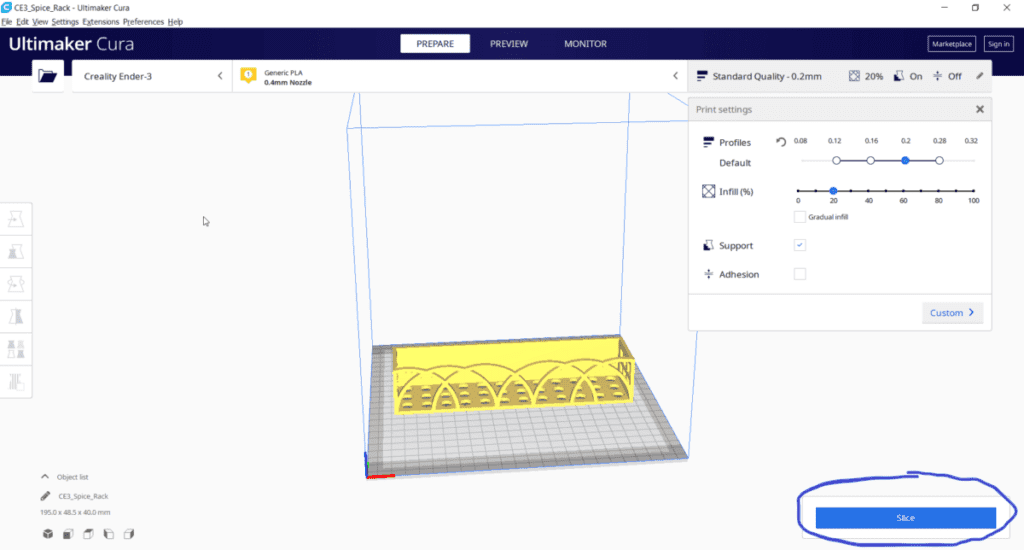Switch to the PREPARE stage
The height and width of the screenshot is (550, 1024).
click(435, 44)
